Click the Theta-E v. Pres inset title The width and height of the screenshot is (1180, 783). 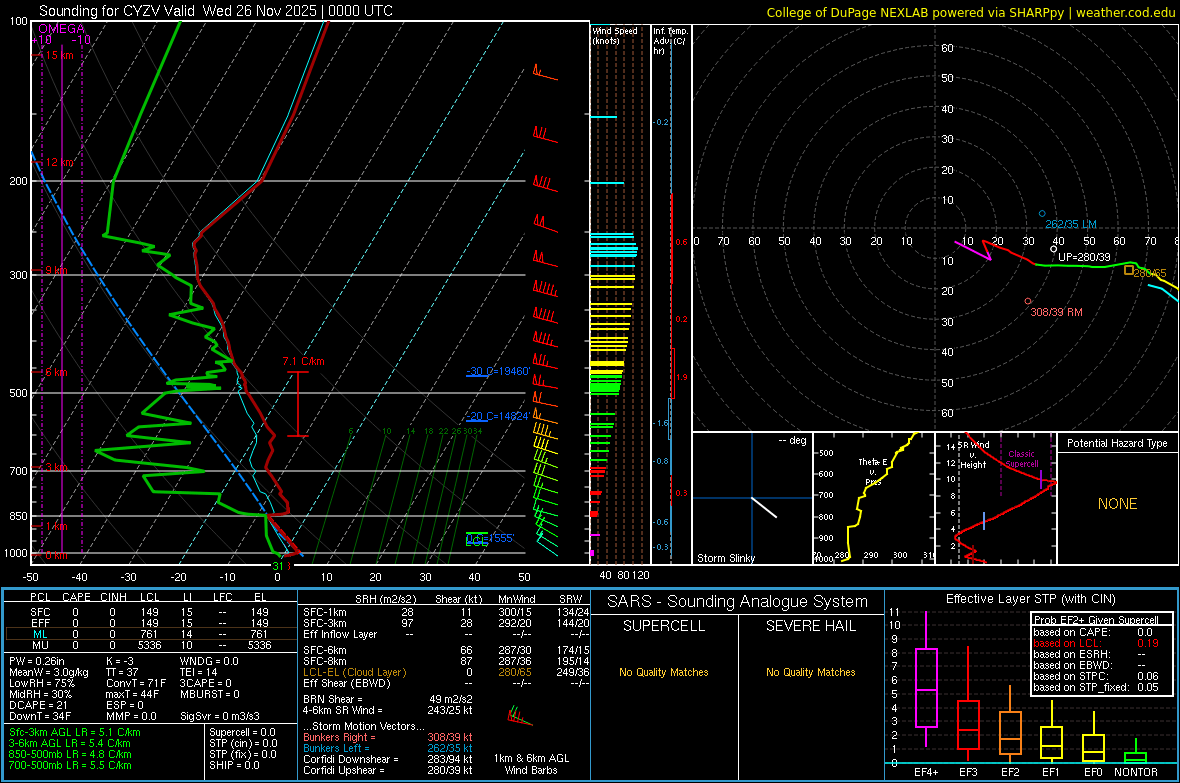873,471
